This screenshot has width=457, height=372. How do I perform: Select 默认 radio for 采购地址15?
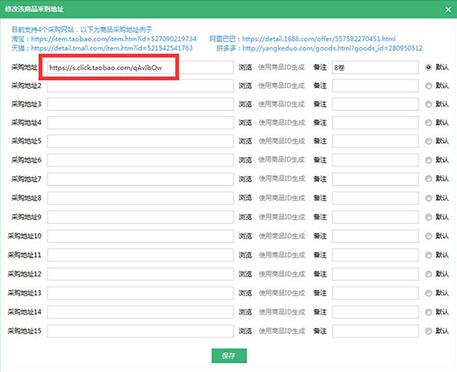point(428,331)
